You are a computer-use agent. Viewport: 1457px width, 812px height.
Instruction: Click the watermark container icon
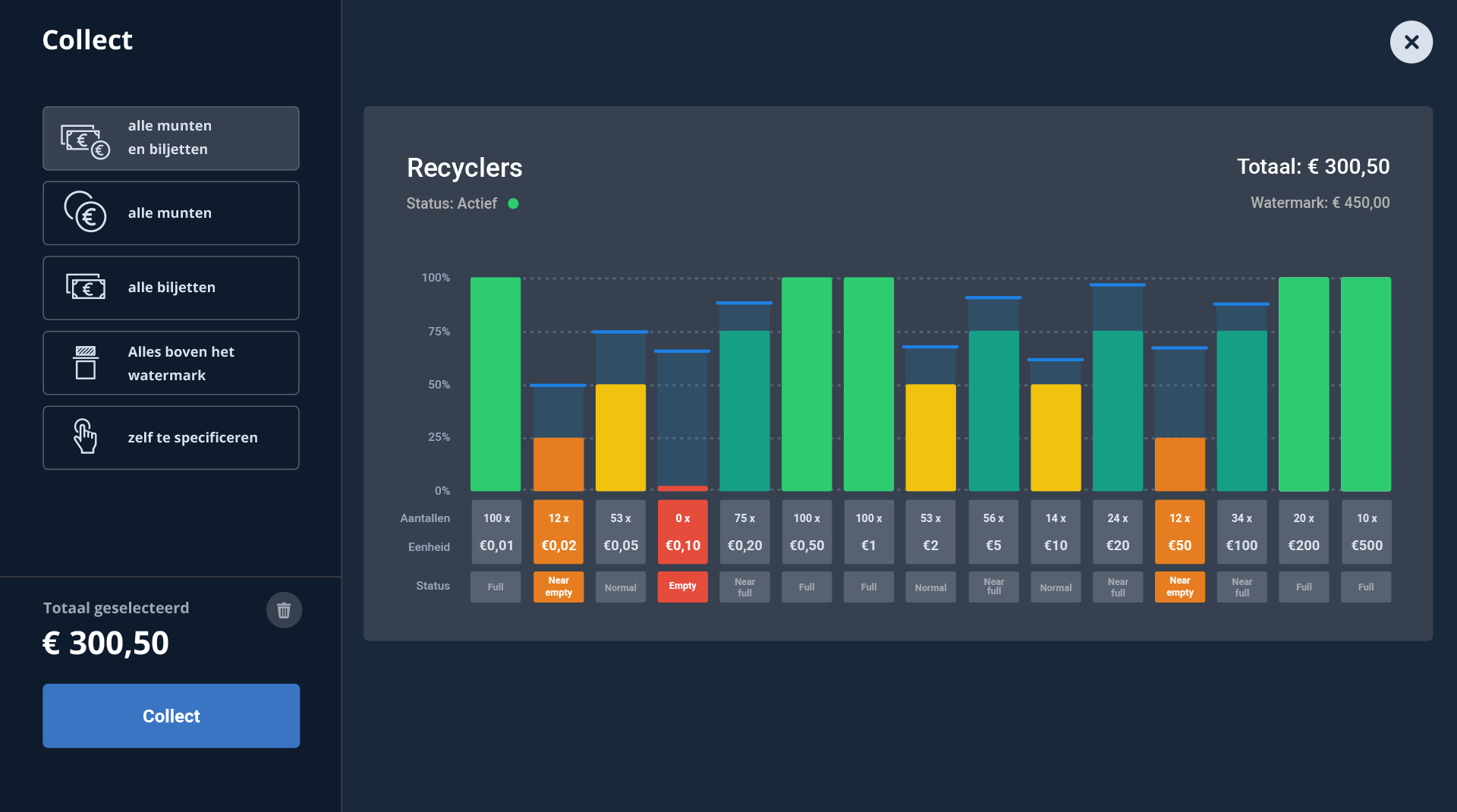(x=85, y=363)
